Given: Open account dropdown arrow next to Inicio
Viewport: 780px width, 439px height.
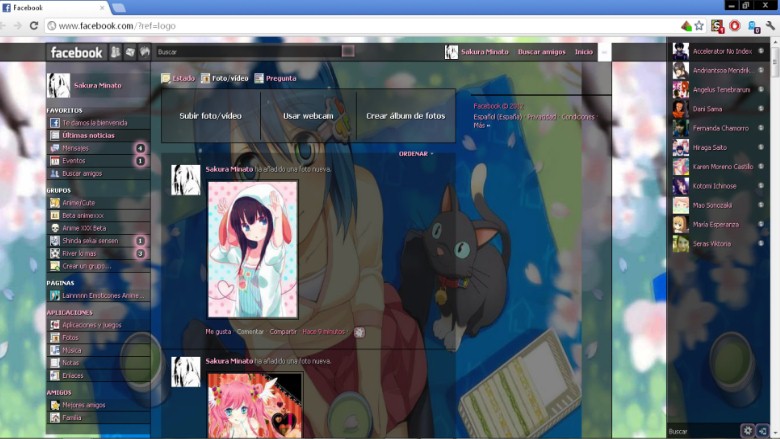Looking at the screenshot, I should tap(604, 52).
